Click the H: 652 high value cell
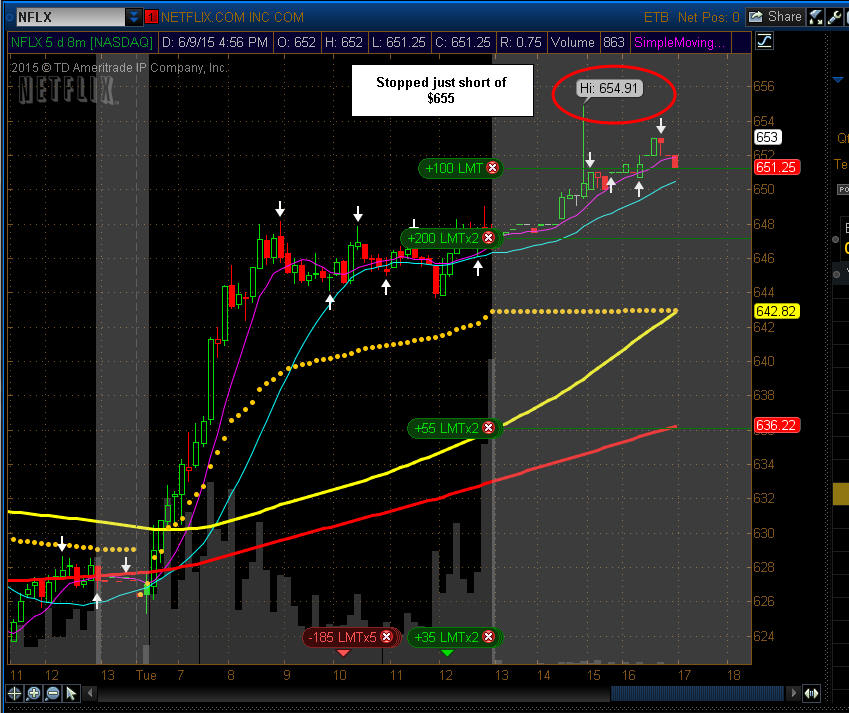The width and height of the screenshot is (849, 713). (344, 42)
